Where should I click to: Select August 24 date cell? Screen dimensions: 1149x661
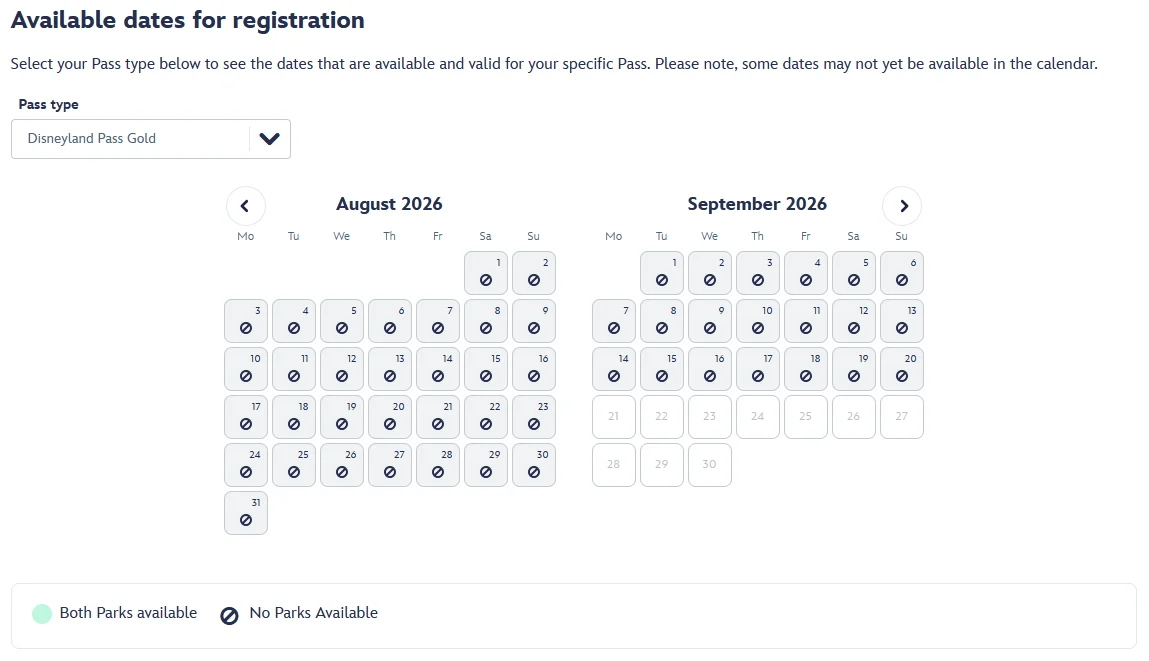coord(246,465)
